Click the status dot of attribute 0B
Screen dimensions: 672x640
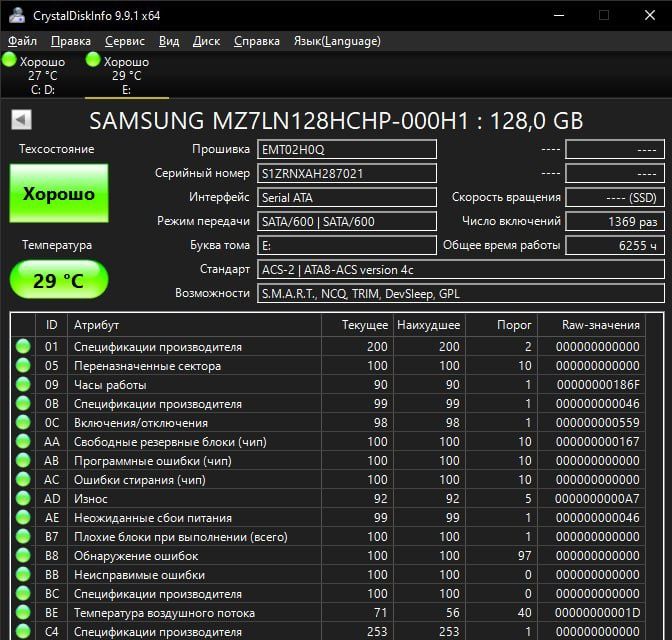pos(23,403)
